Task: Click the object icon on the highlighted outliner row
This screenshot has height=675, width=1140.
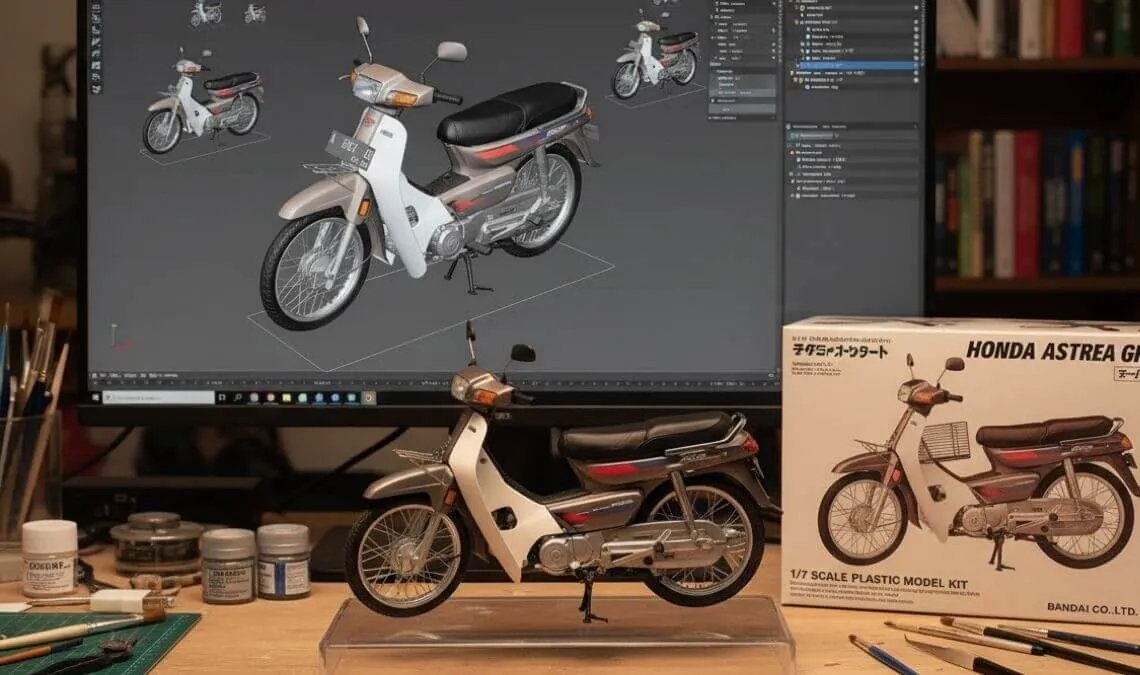Action: pos(806,65)
